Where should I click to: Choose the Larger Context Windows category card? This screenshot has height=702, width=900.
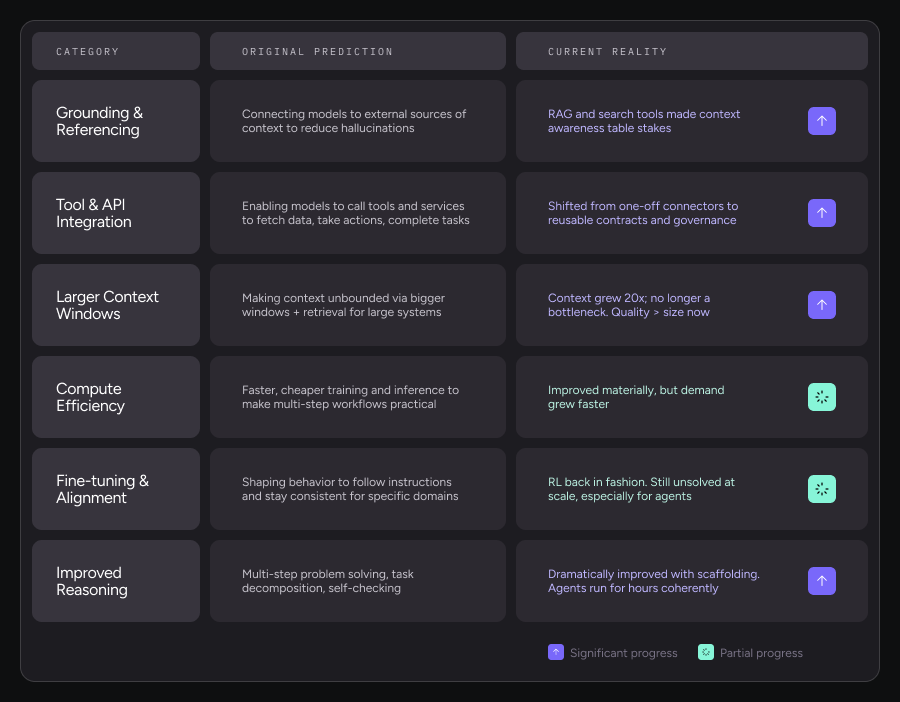(x=115, y=305)
